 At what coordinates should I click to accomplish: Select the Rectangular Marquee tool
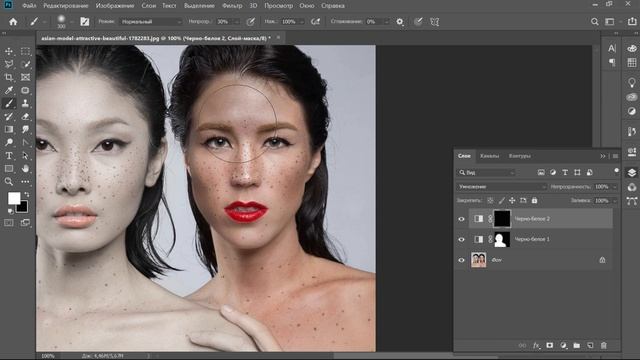25,52
